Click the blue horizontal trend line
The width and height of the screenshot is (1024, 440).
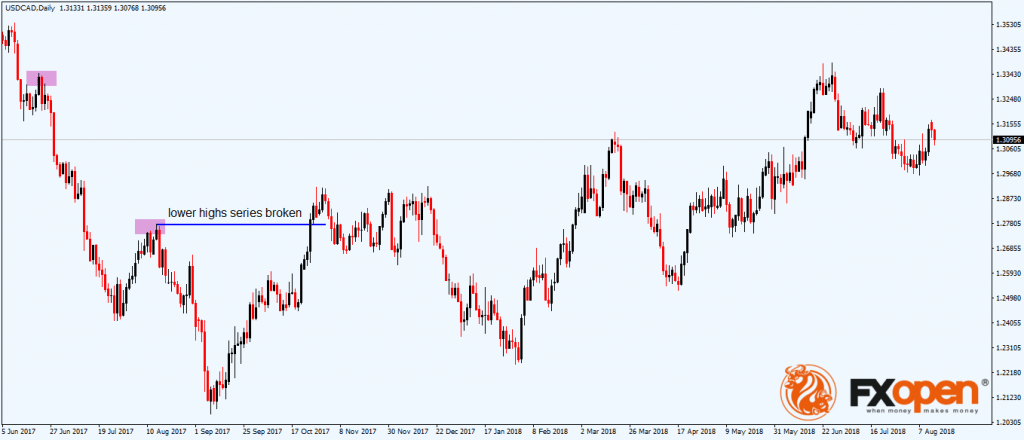click(240, 224)
